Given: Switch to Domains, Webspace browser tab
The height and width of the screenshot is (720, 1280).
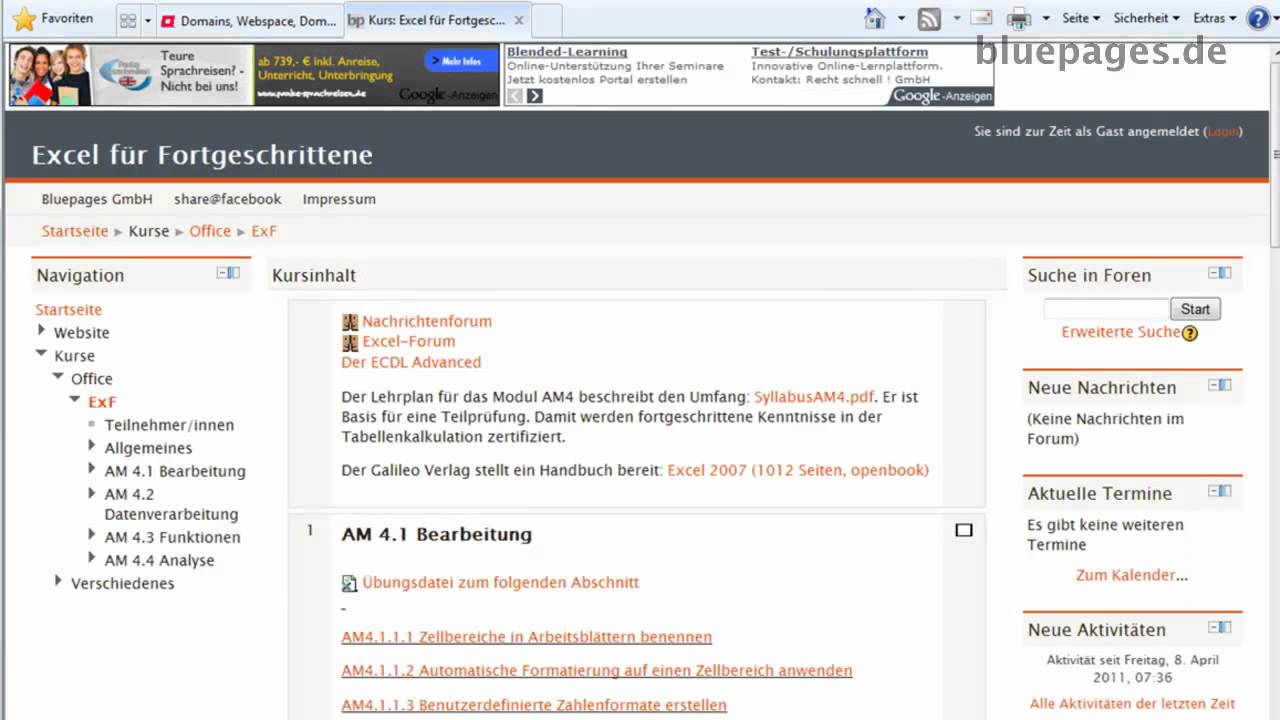Looking at the screenshot, I should coord(248,21).
